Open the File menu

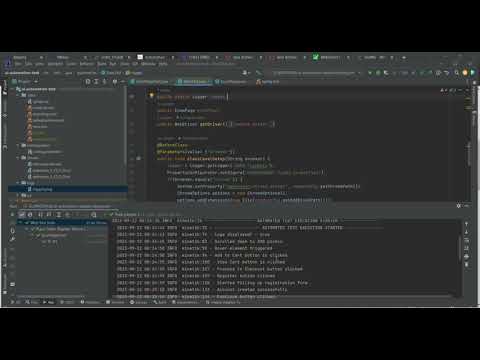click(x=18, y=64)
